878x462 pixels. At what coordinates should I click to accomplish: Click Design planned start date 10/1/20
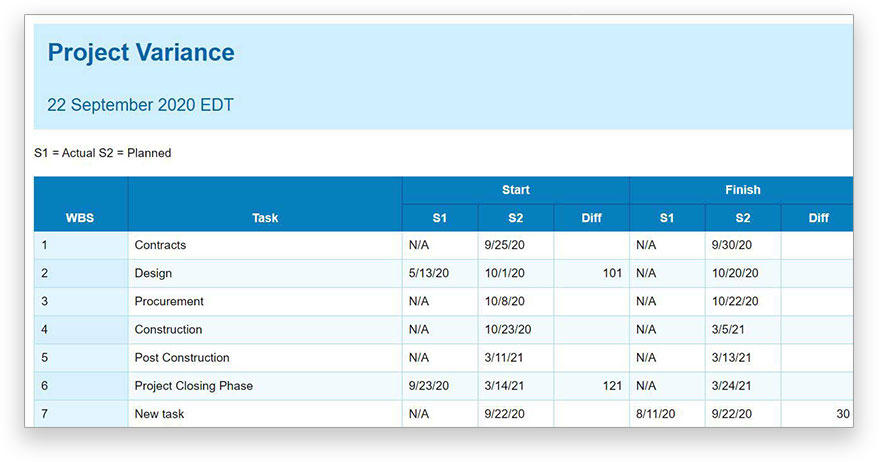(x=505, y=273)
